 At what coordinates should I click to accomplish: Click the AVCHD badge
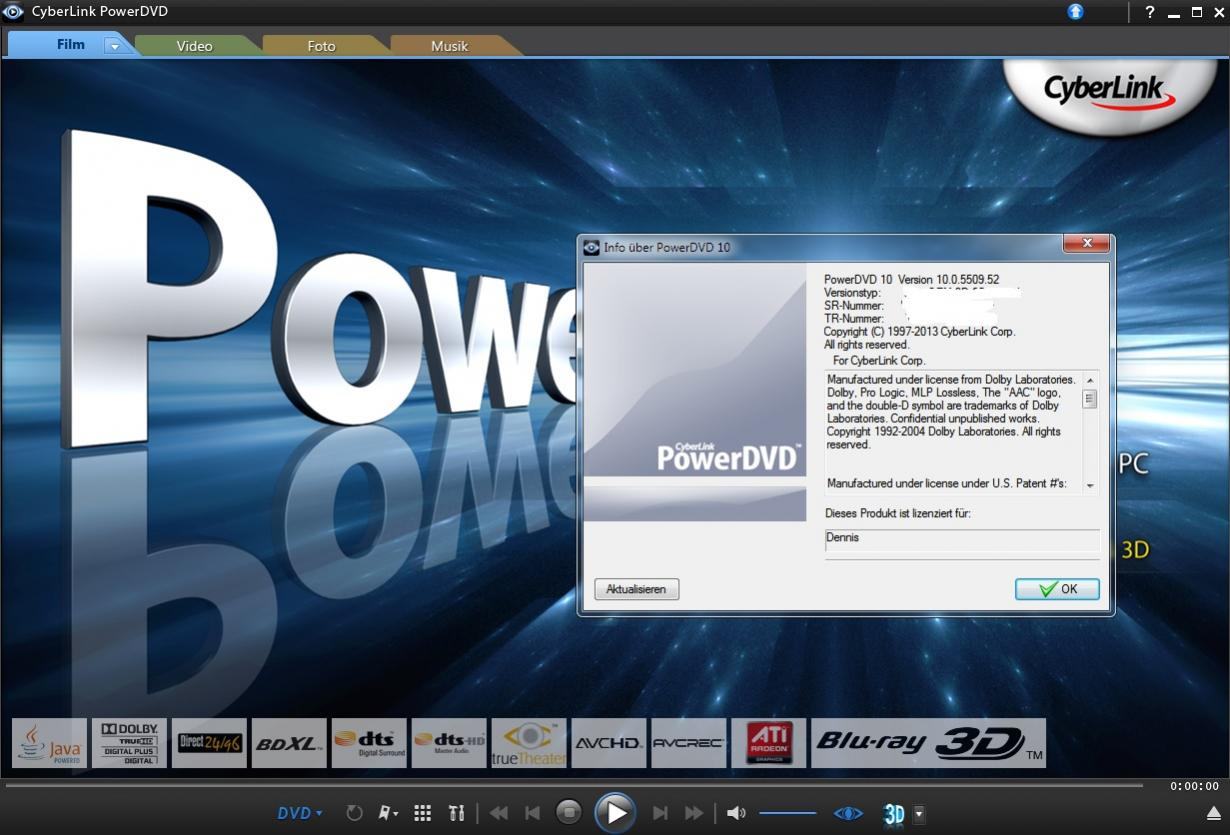click(609, 743)
